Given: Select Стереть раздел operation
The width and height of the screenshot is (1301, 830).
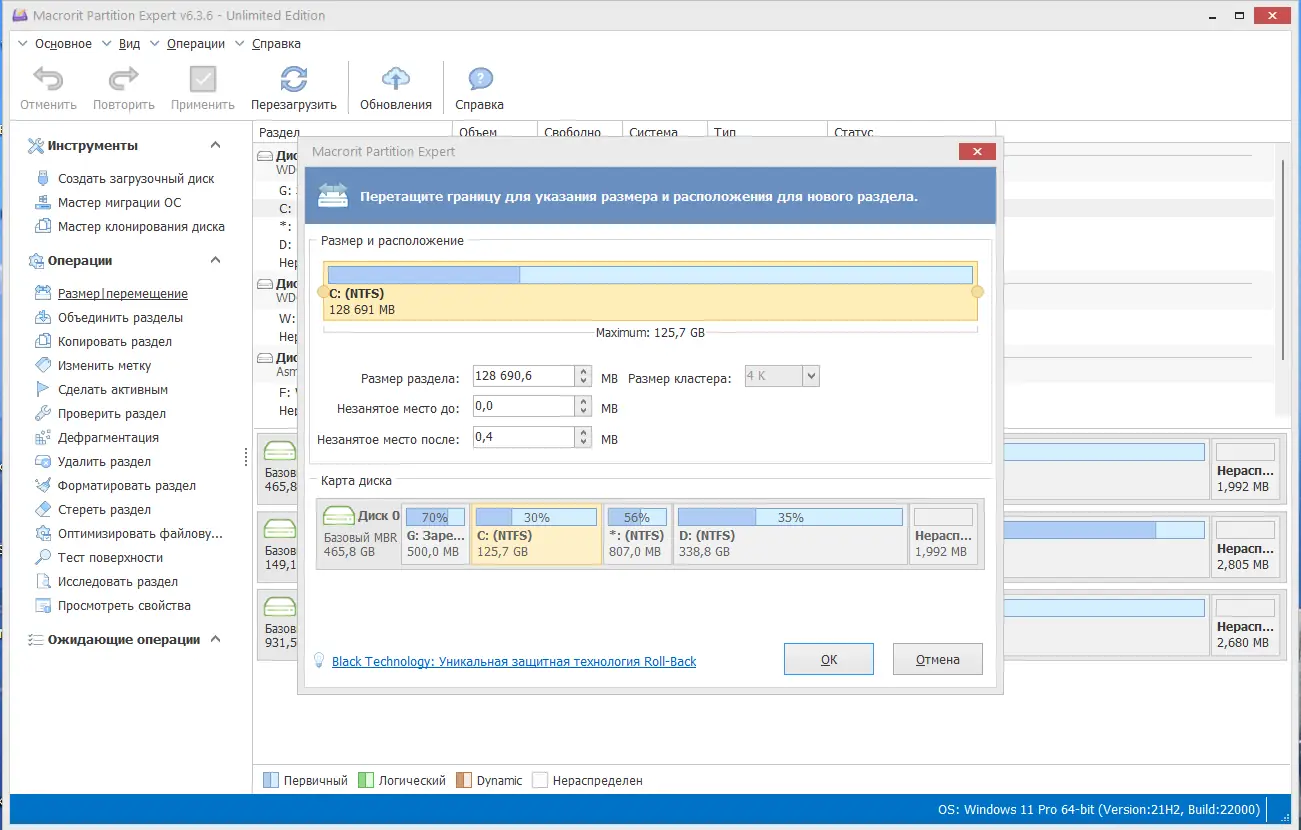Looking at the screenshot, I should [x=105, y=510].
